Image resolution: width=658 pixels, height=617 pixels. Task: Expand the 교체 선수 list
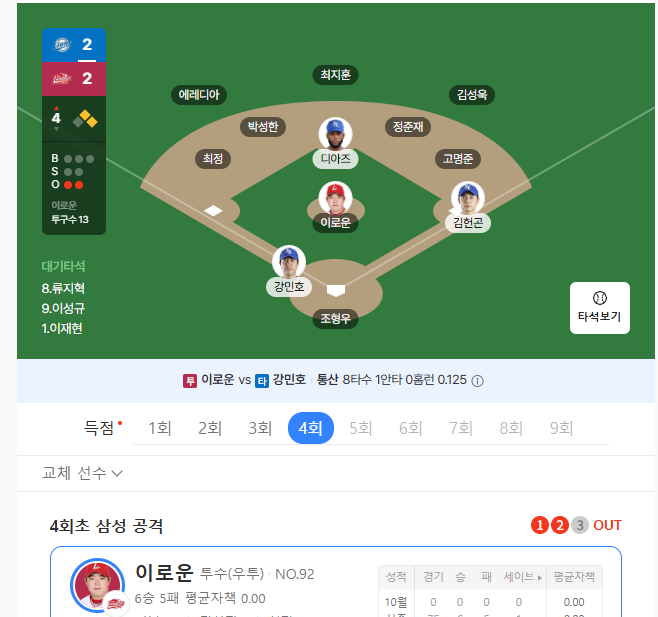click(x=82, y=473)
